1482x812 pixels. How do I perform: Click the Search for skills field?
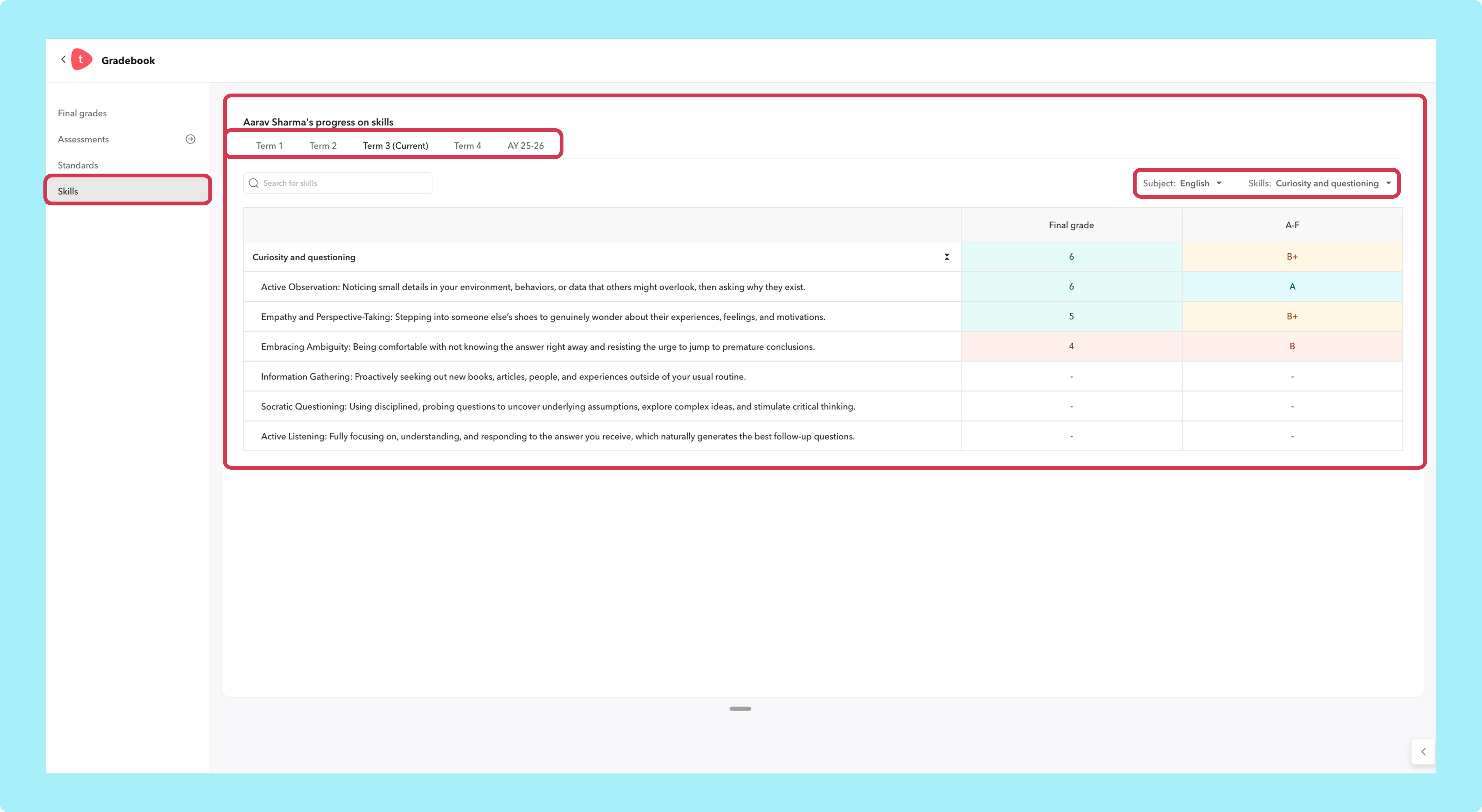pos(338,183)
